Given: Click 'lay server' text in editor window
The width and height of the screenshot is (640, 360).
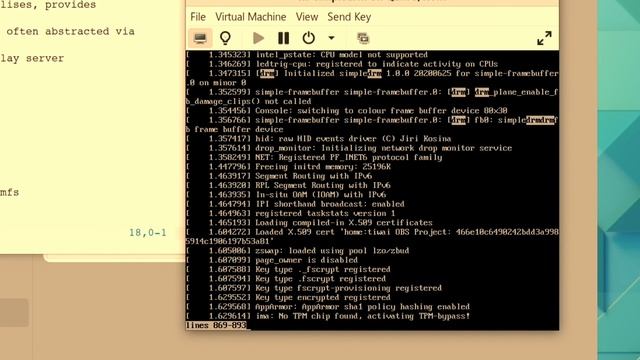Looking at the screenshot, I should 32,58.
